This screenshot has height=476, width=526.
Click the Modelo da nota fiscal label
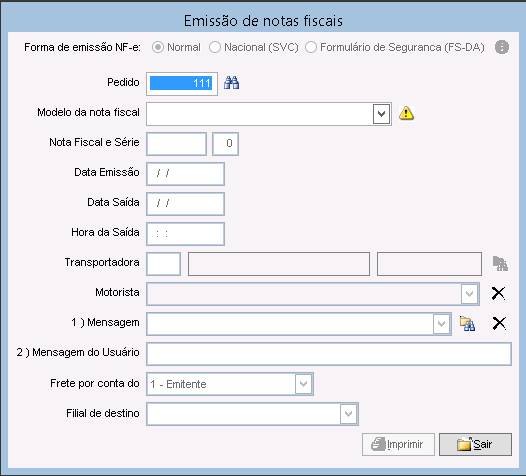point(88,112)
